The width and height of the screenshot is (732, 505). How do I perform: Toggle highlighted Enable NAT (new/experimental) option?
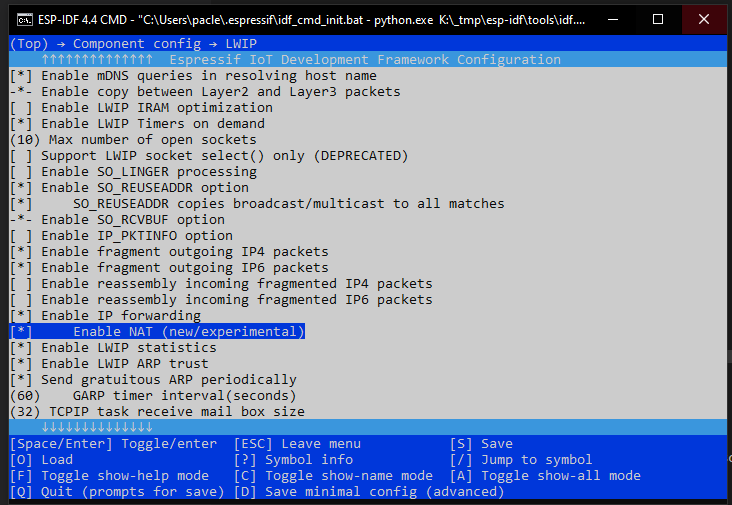coord(157,331)
